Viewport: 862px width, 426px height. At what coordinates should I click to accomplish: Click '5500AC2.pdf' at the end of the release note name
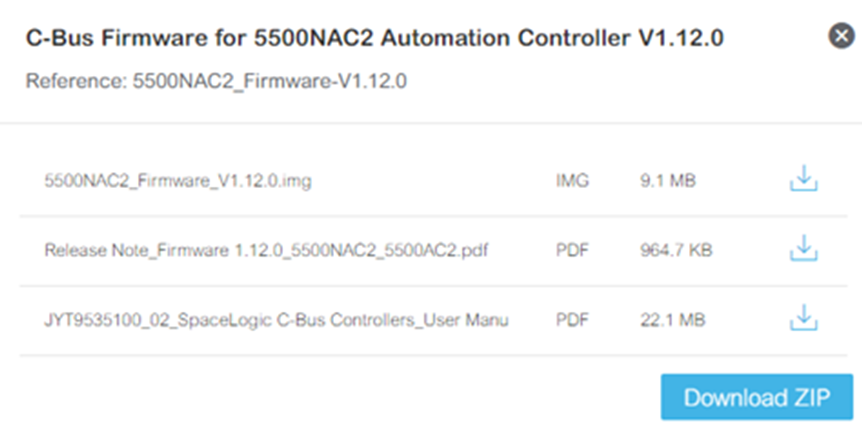click(x=432, y=251)
